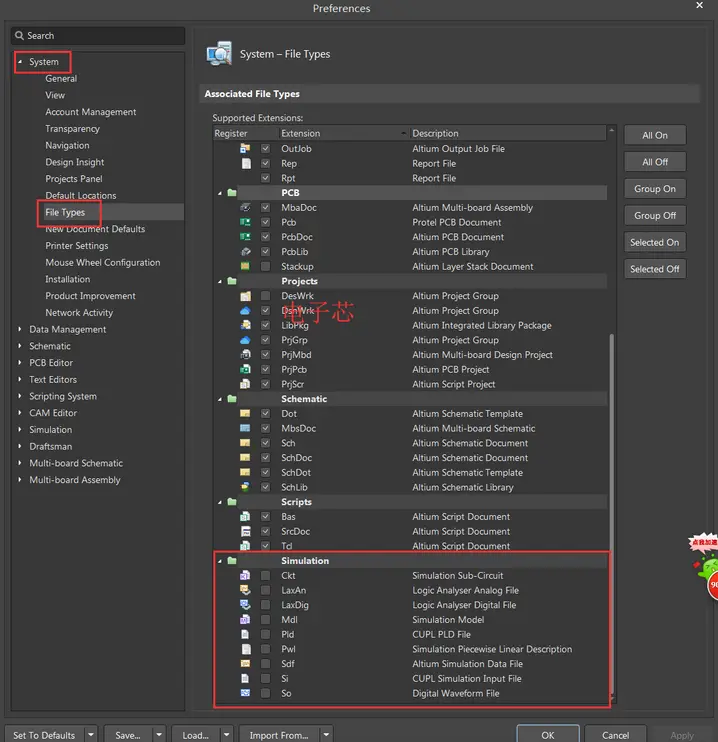Open the Mouse Wheel Configuration page
The height and width of the screenshot is (742, 718).
tap(103, 262)
